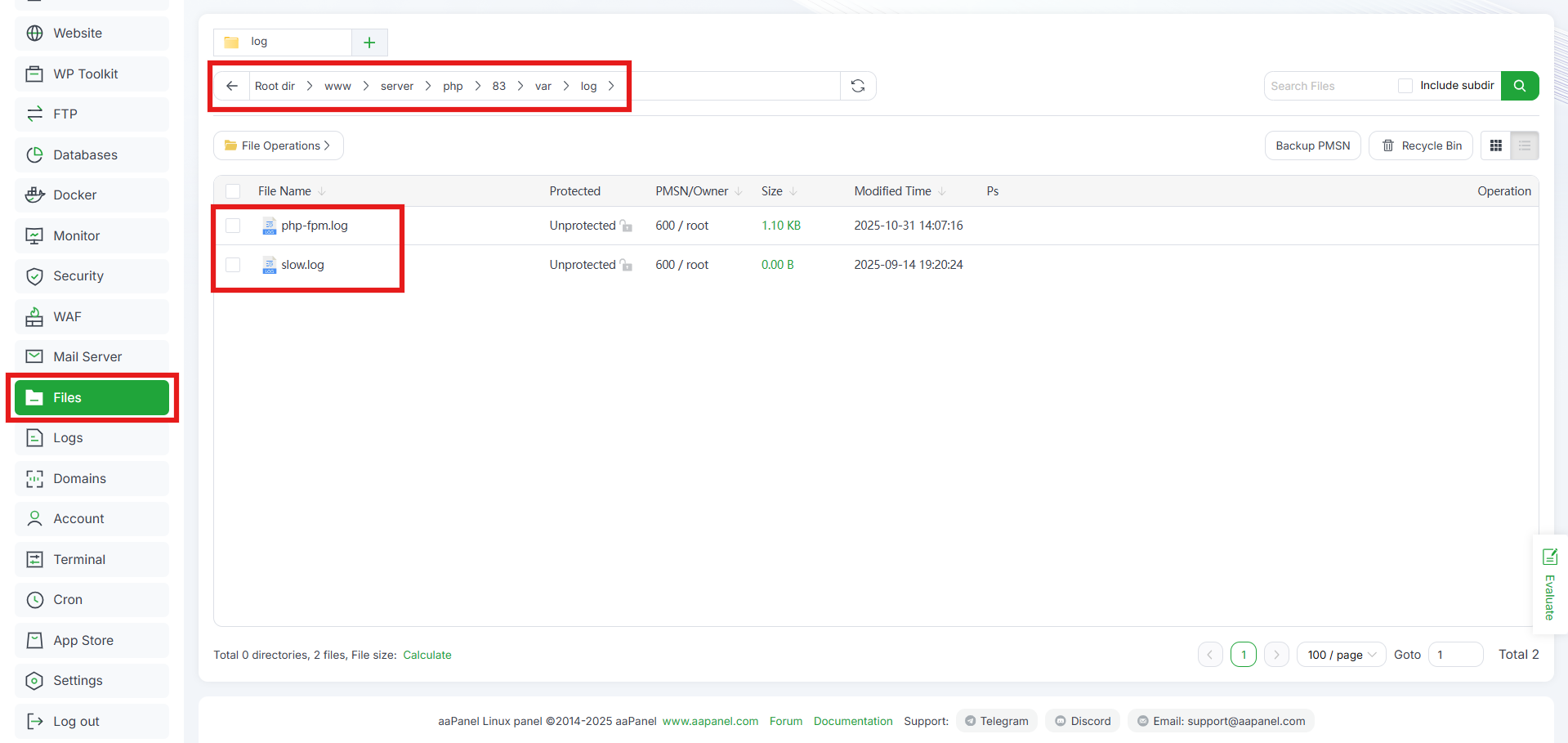Switch to grid icon view
Image resolution: width=1568 pixels, height=743 pixels.
point(1496,145)
